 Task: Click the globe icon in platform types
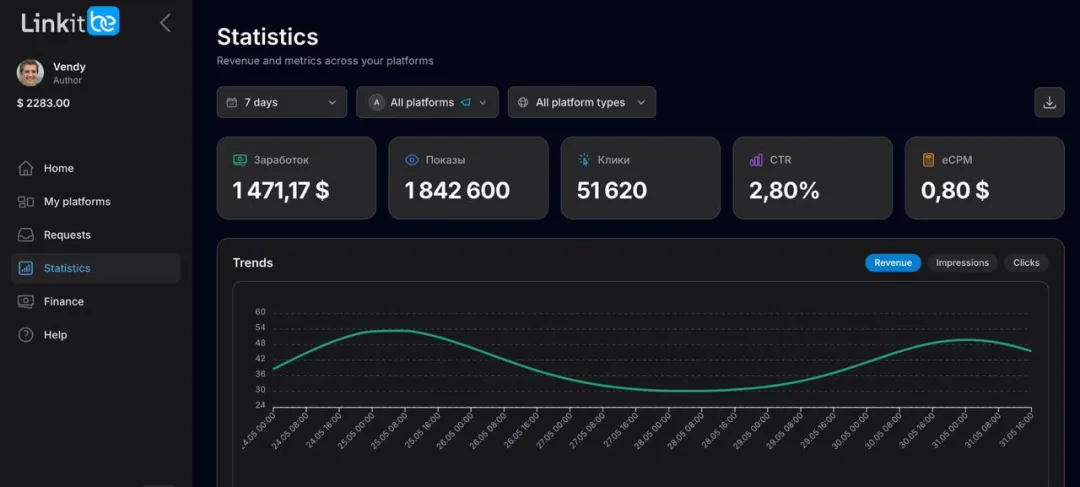coord(523,102)
